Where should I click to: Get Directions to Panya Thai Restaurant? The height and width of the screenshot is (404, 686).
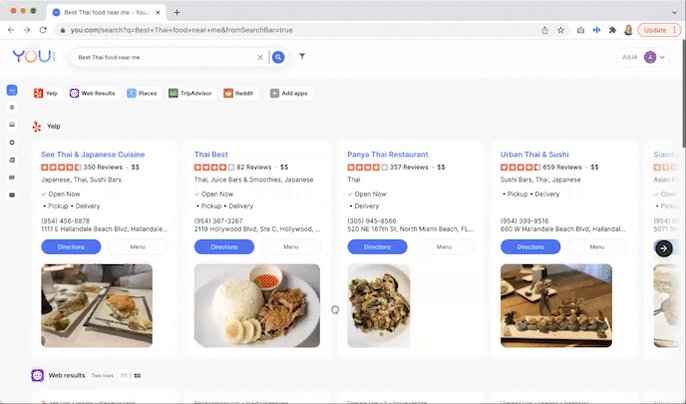click(377, 247)
